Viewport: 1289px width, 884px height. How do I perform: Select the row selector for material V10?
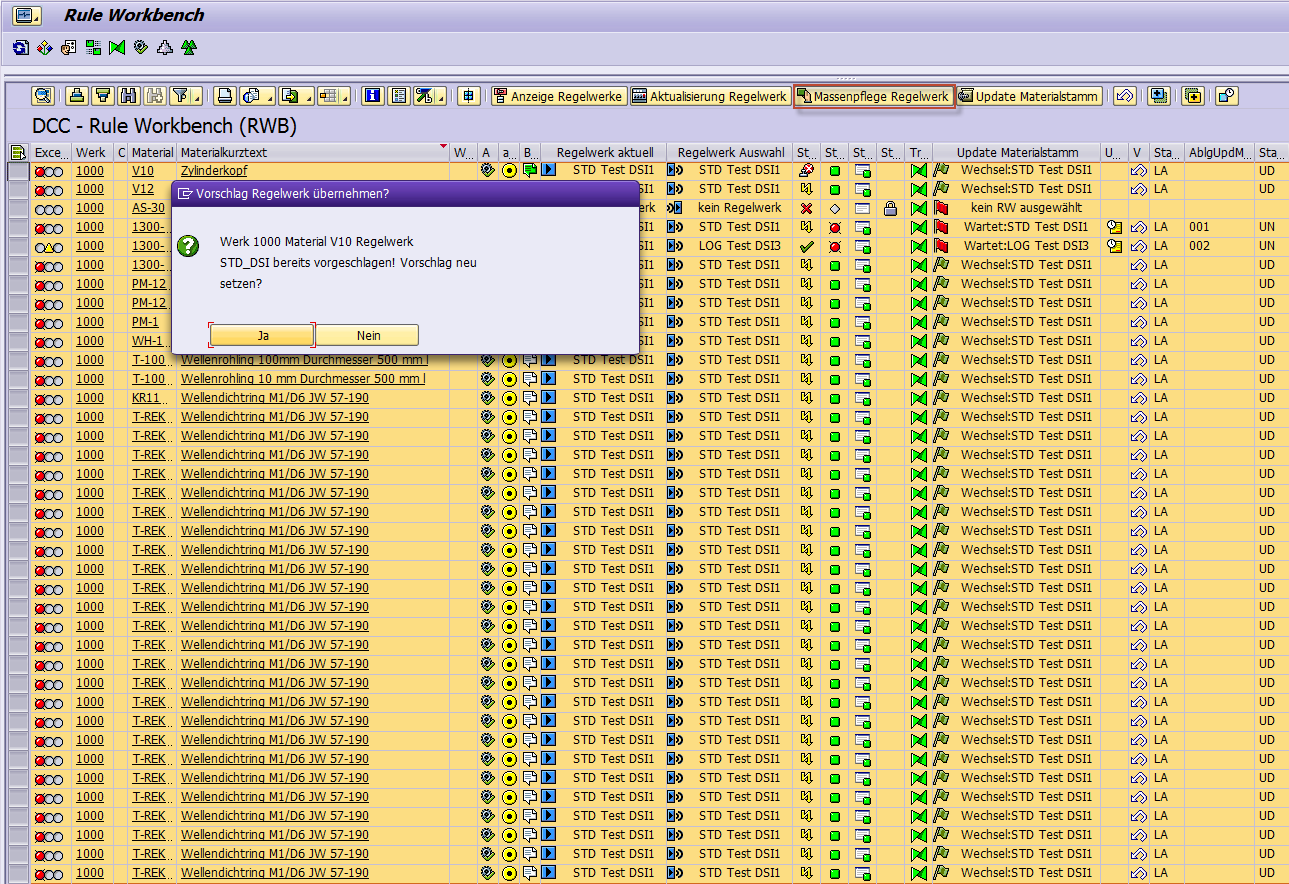pos(17,171)
